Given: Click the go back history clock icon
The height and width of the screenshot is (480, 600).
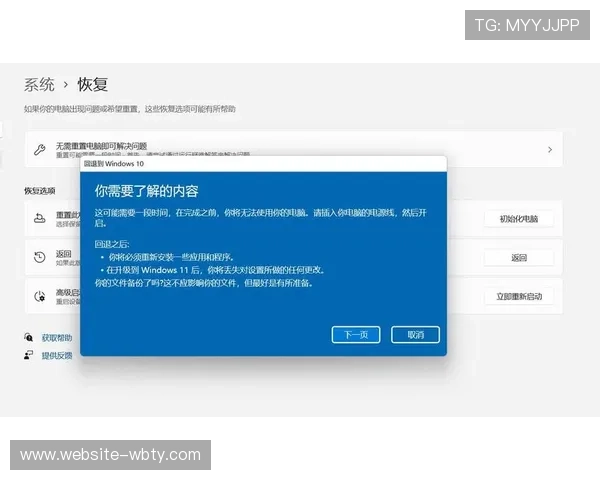Looking at the screenshot, I should (x=39, y=257).
